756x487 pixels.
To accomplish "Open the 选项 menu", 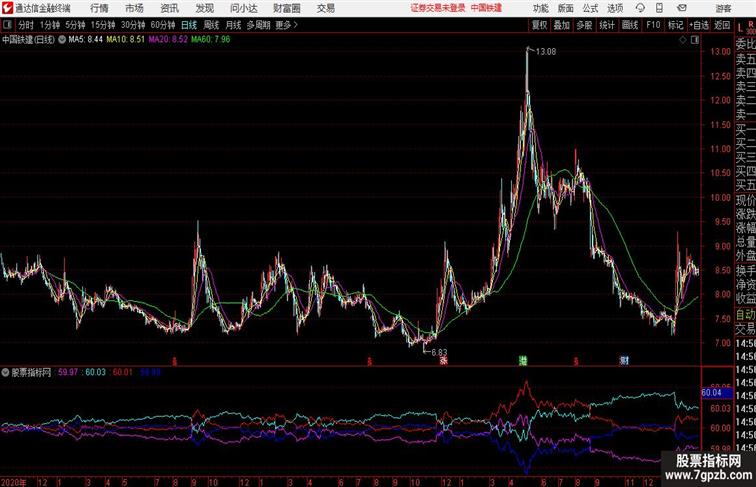I will pos(615,8).
